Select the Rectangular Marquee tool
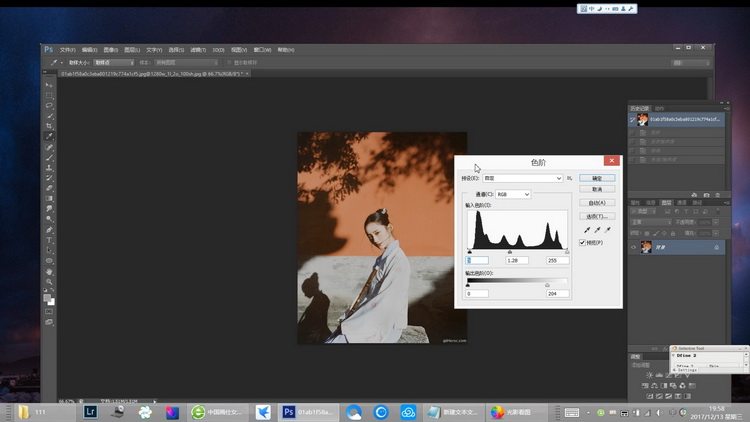 (49, 95)
